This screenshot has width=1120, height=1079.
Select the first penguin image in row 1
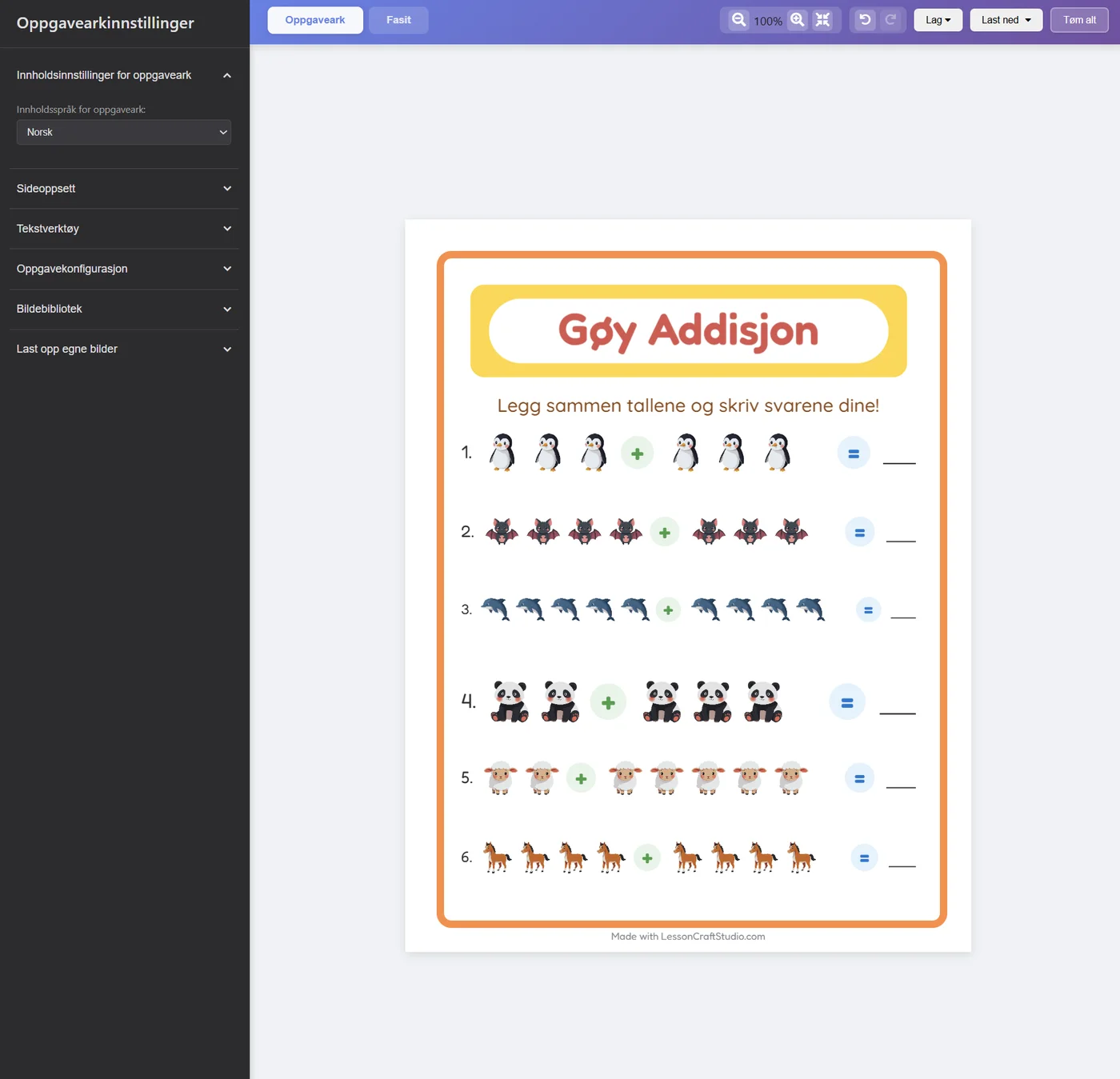click(502, 453)
